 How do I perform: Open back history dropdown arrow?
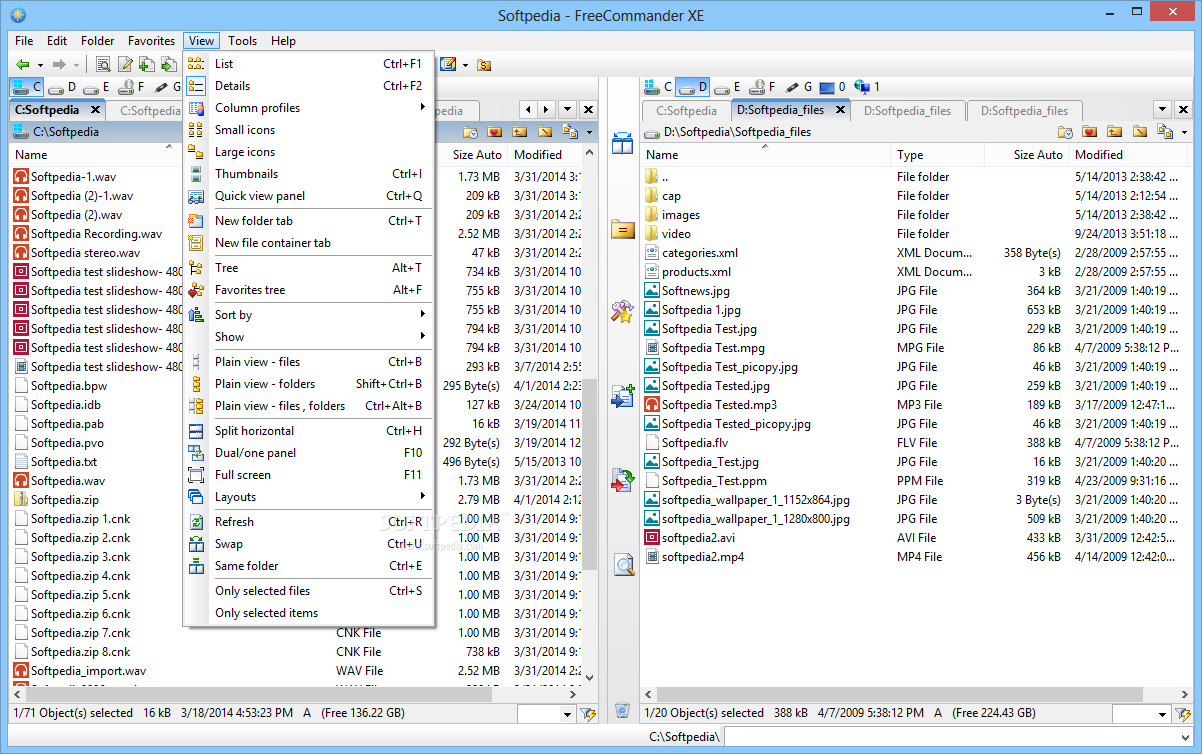coord(40,65)
